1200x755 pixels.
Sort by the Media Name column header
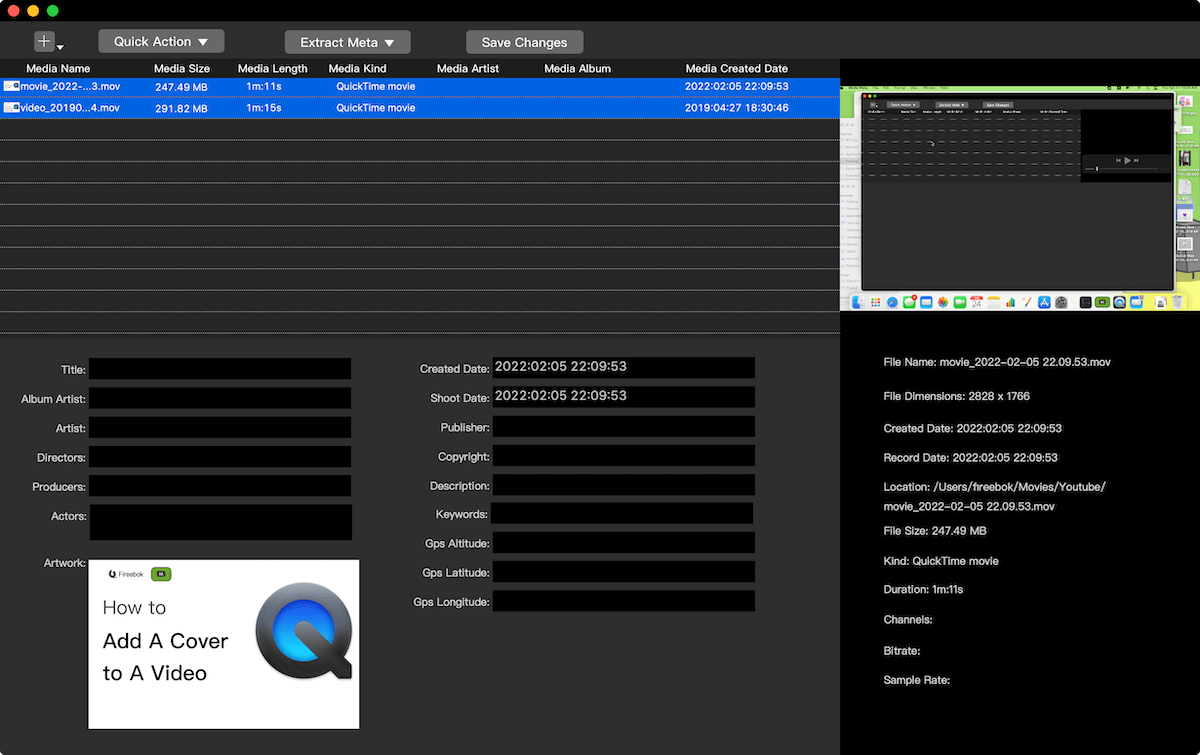(58, 68)
